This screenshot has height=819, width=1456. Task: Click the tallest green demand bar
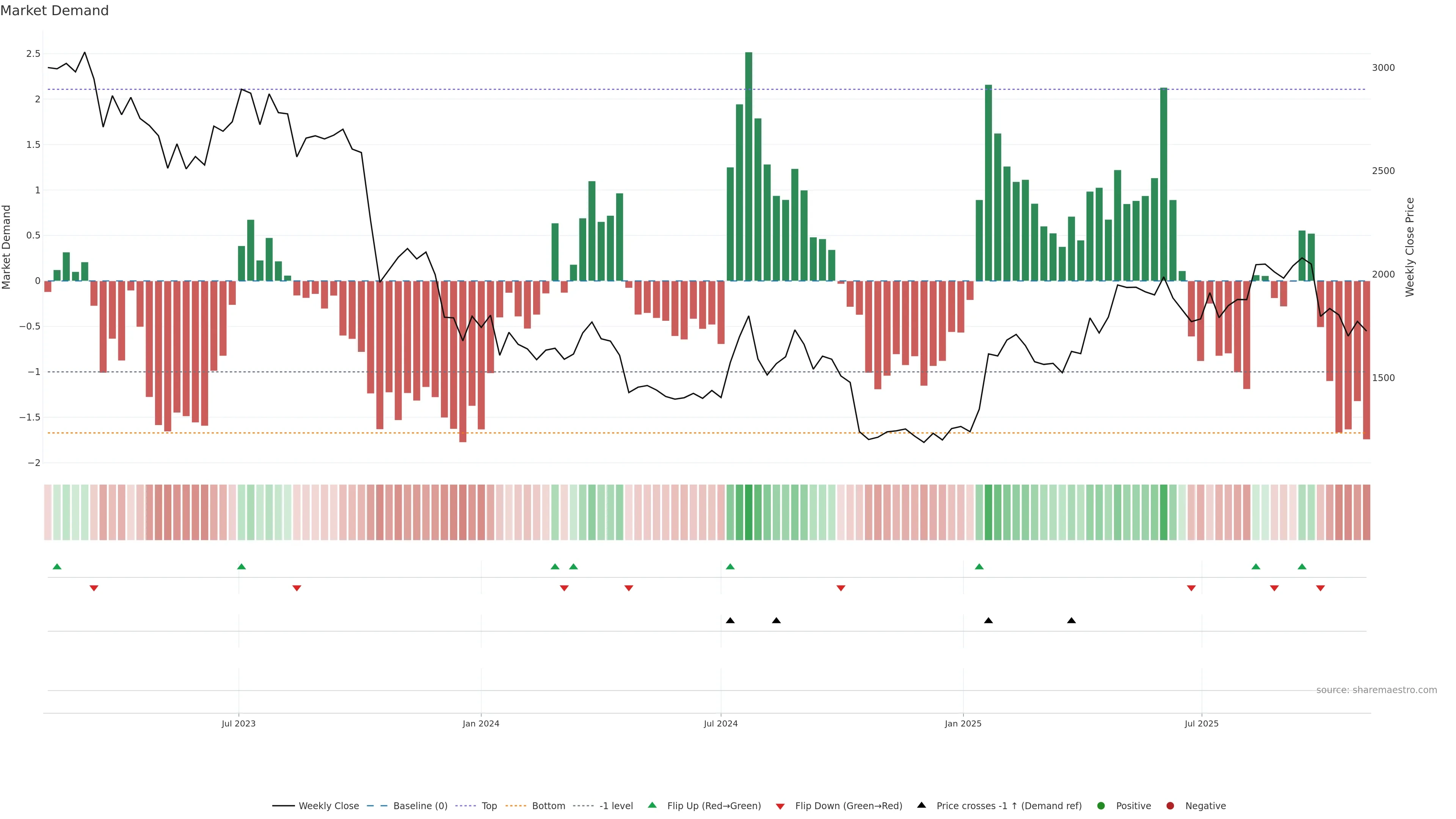coord(748,167)
